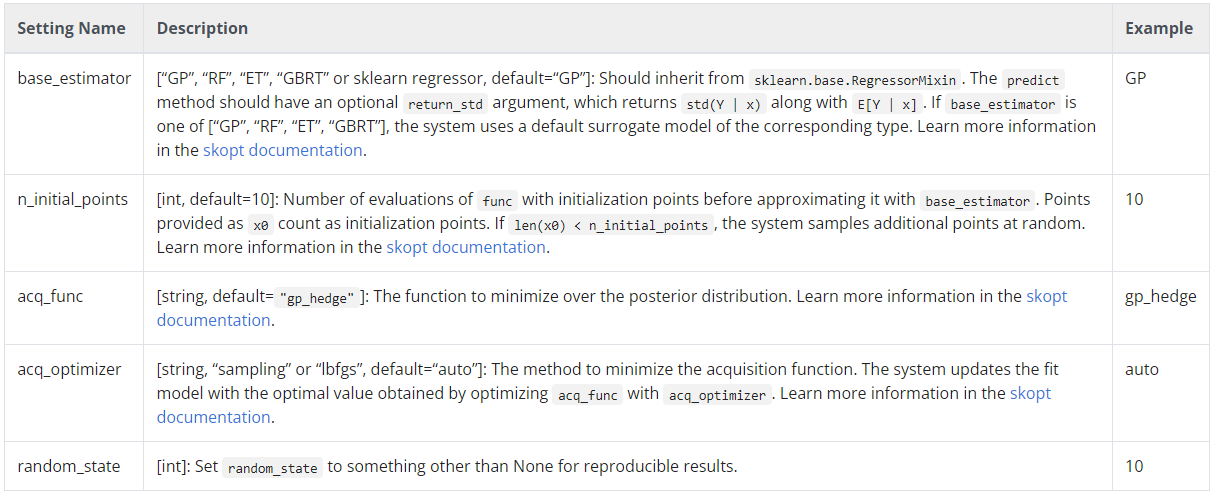Image resolution: width=1214 pixels, height=493 pixels.
Task: Click the Example column header
Action: [x=1158, y=28]
